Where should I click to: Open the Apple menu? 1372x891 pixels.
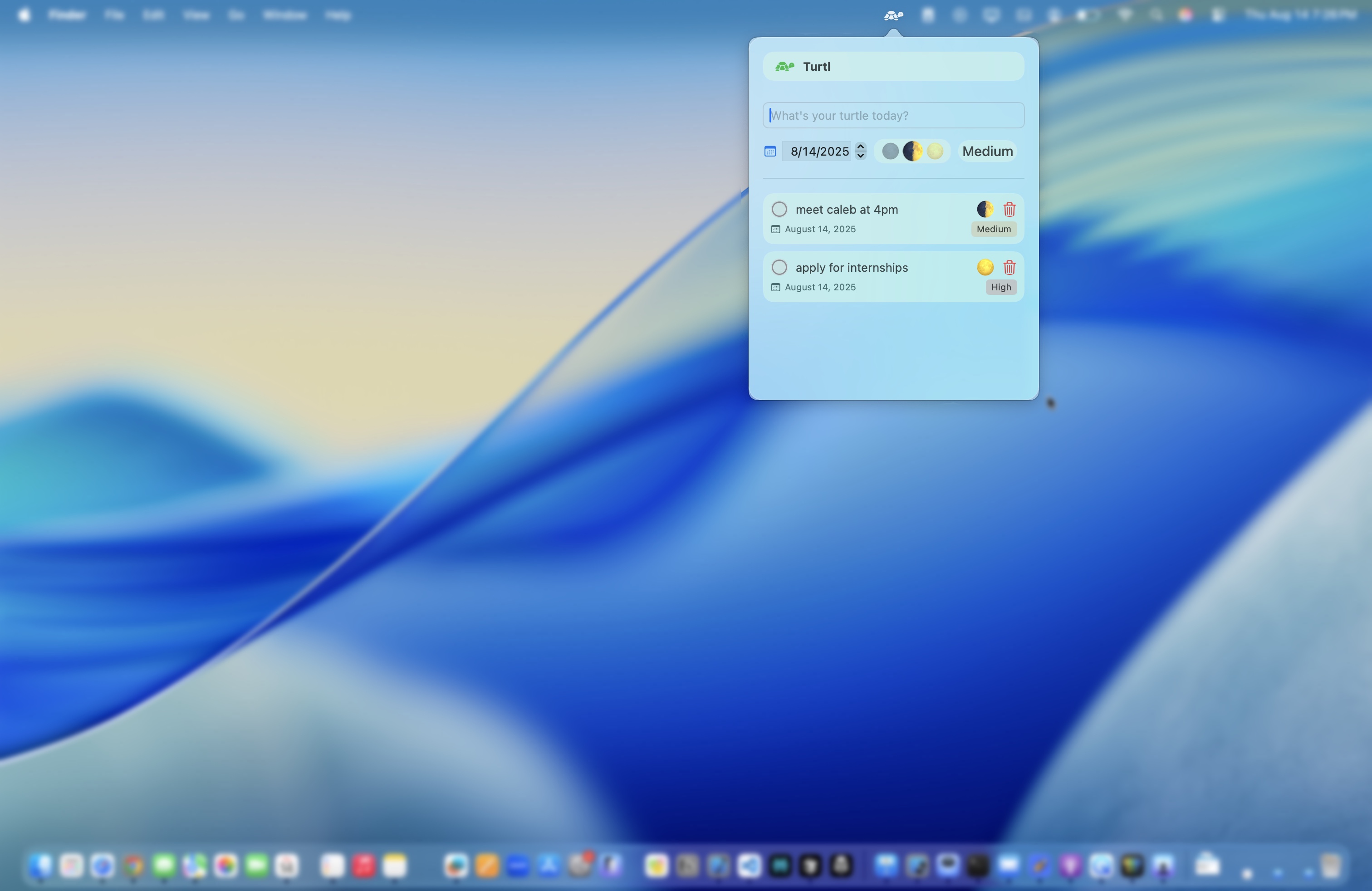(x=24, y=15)
